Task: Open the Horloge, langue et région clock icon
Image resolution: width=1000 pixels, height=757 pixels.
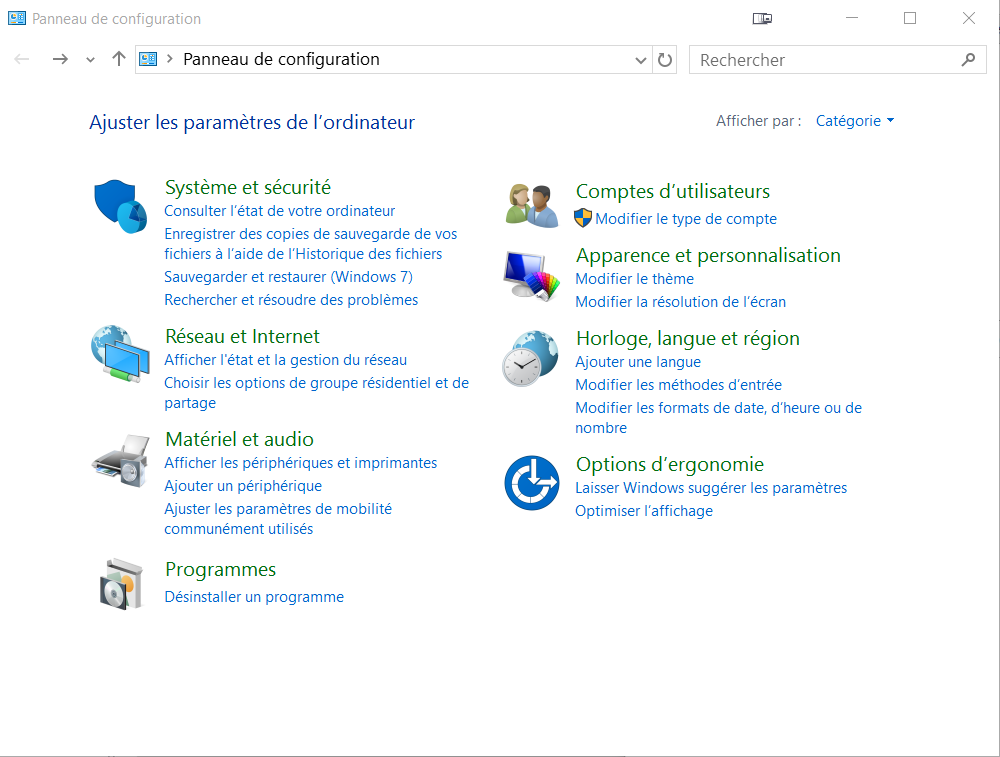Action: coord(531,358)
